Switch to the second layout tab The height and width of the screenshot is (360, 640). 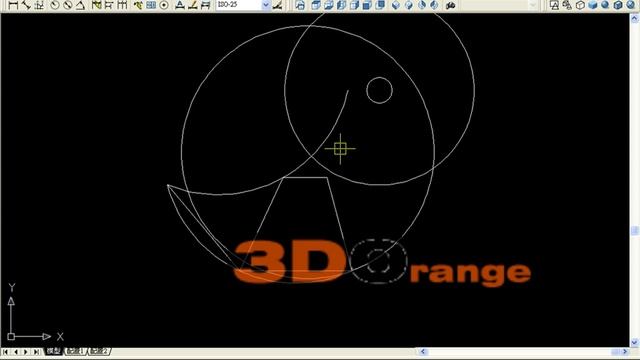(x=100, y=351)
